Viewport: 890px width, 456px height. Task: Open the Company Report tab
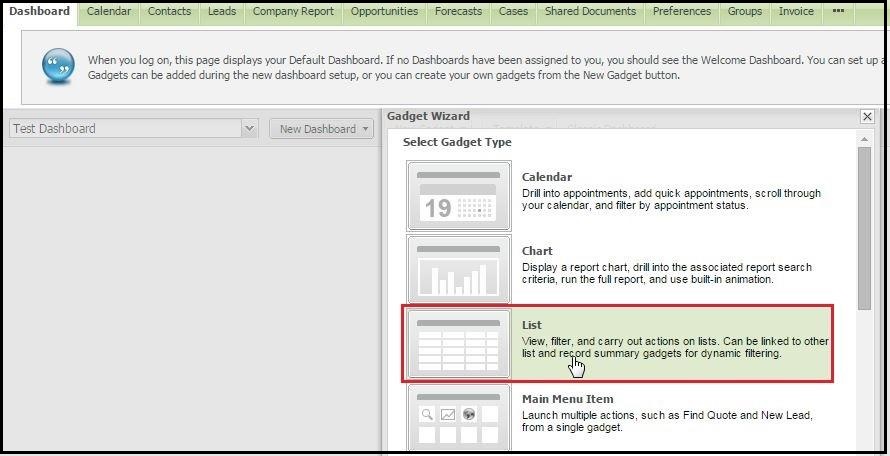294,12
